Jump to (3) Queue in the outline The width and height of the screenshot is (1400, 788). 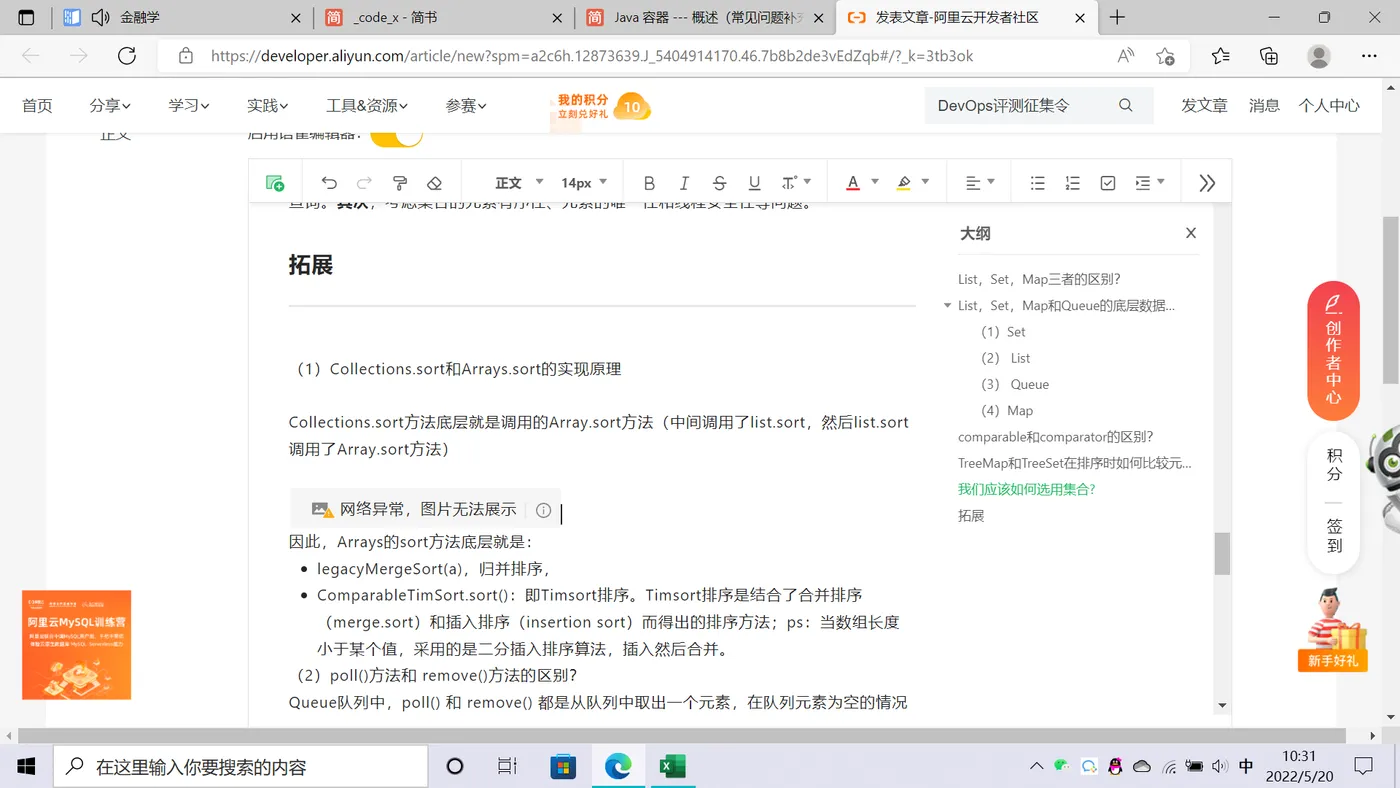(1015, 384)
